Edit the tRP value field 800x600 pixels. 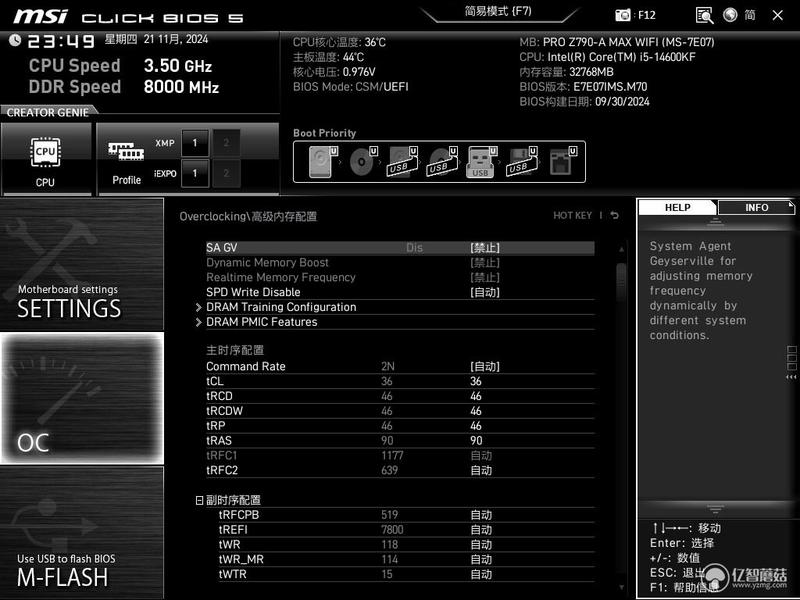pos(476,426)
